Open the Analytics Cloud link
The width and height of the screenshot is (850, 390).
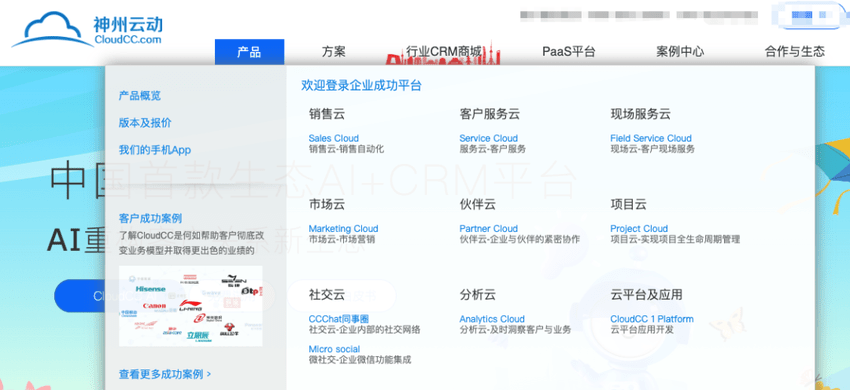(x=492, y=319)
